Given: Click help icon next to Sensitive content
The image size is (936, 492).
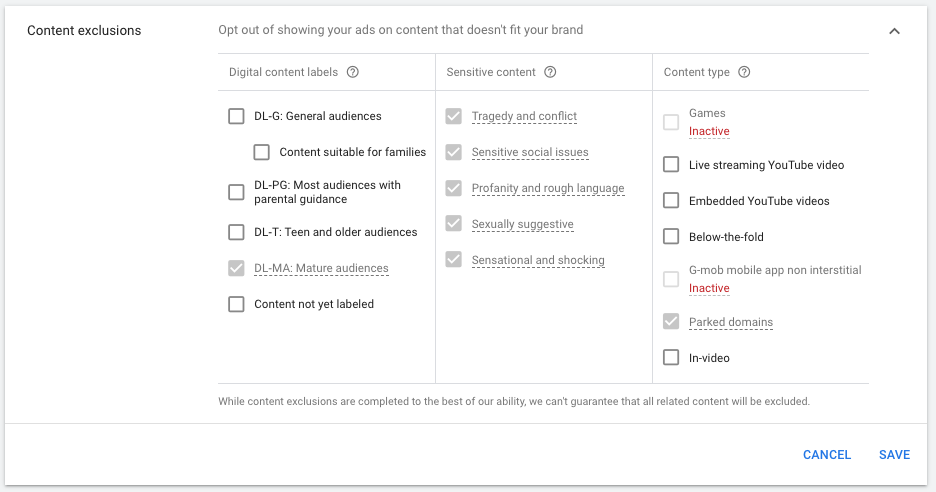Looking at the screenshot, I should coord(550,72).
